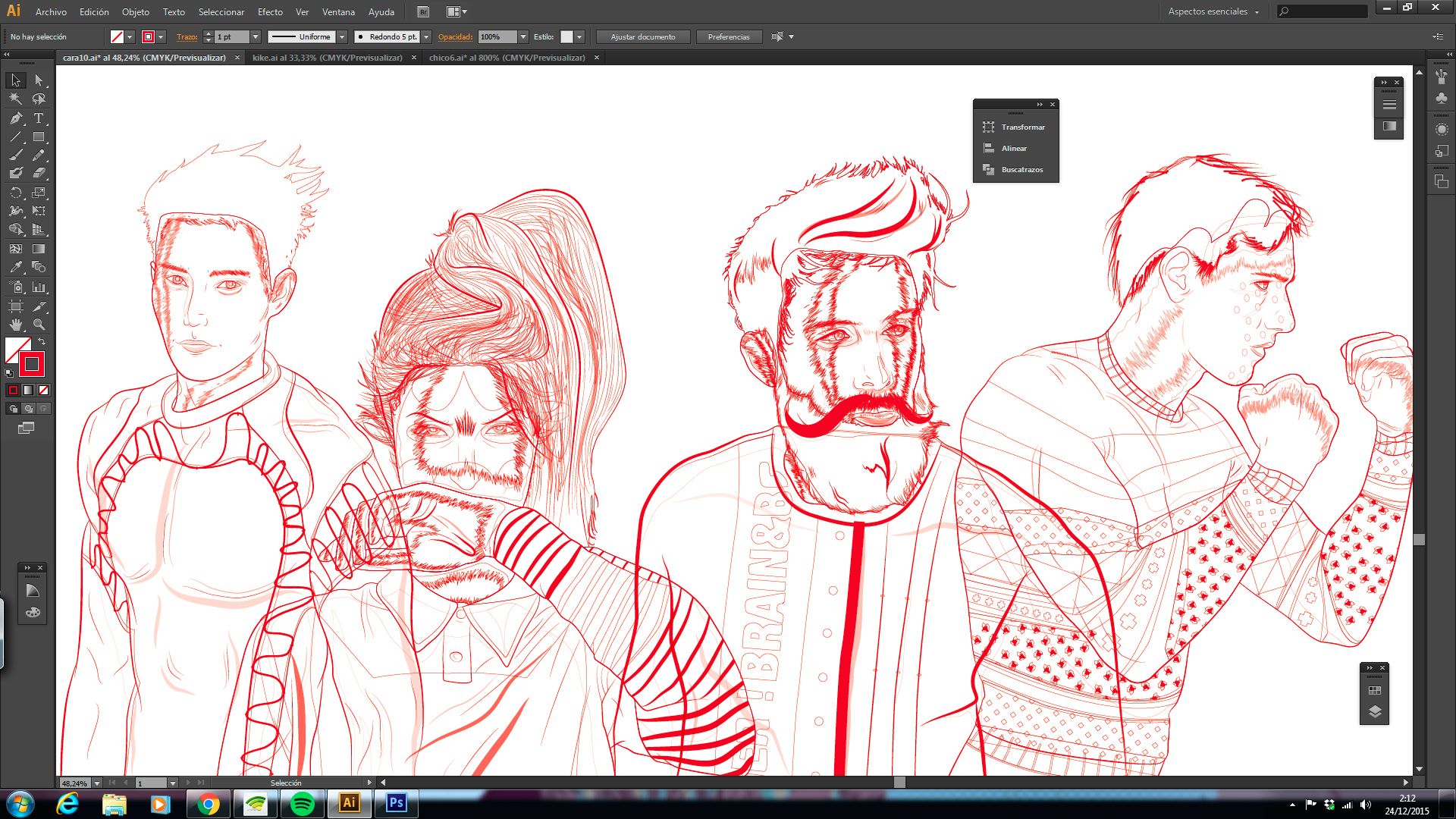Pick the Eyedropper tool

pos(16,268)
